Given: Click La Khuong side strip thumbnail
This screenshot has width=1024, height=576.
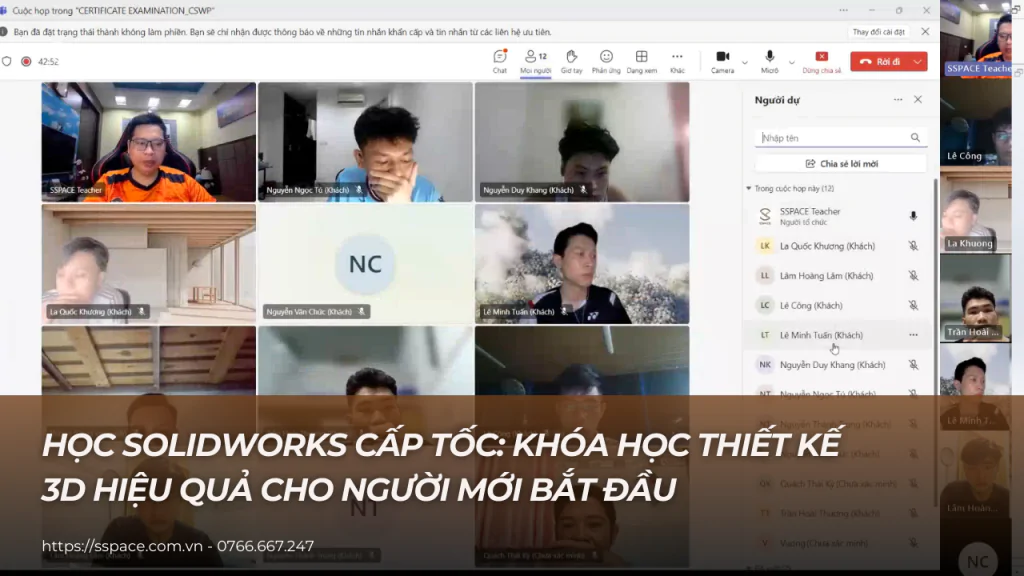Looking at the screenshot, I should tap(976, 210).
